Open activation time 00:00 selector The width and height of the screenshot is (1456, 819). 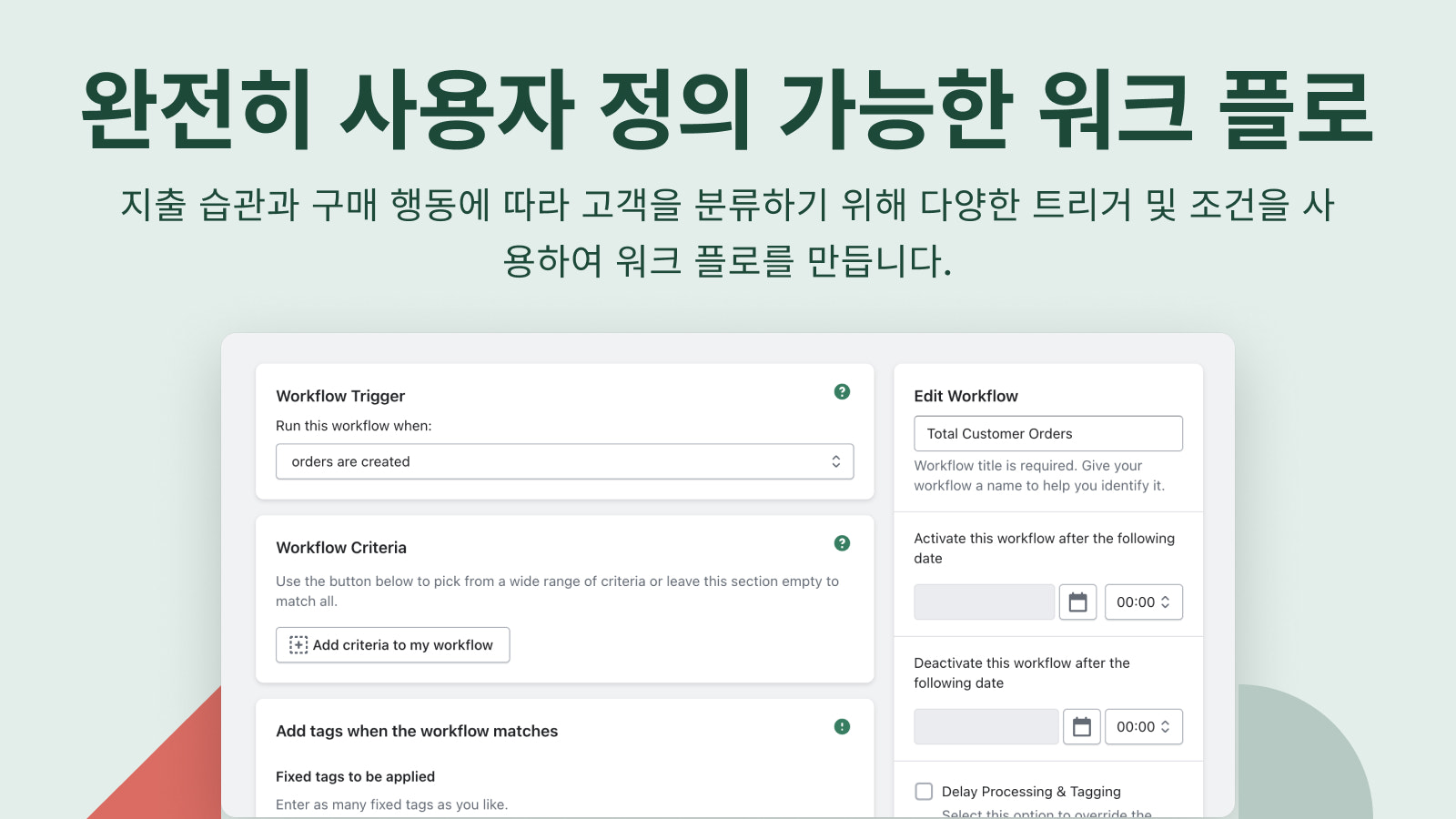(1144, 602)
